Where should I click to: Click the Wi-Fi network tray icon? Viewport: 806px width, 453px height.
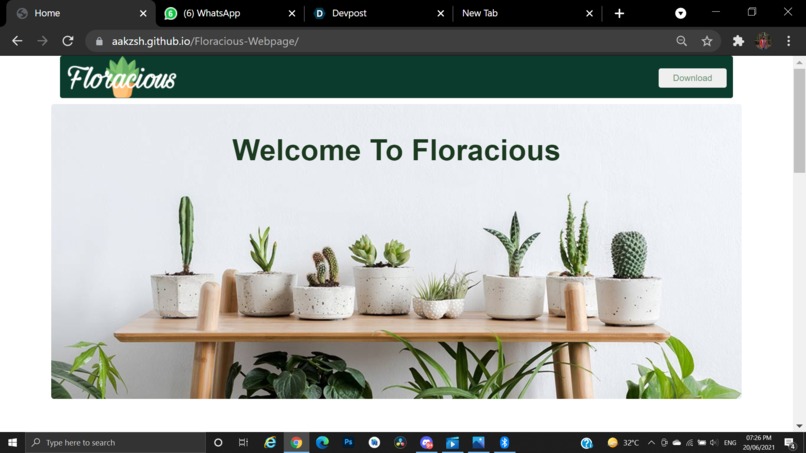[x=689, y=443]
